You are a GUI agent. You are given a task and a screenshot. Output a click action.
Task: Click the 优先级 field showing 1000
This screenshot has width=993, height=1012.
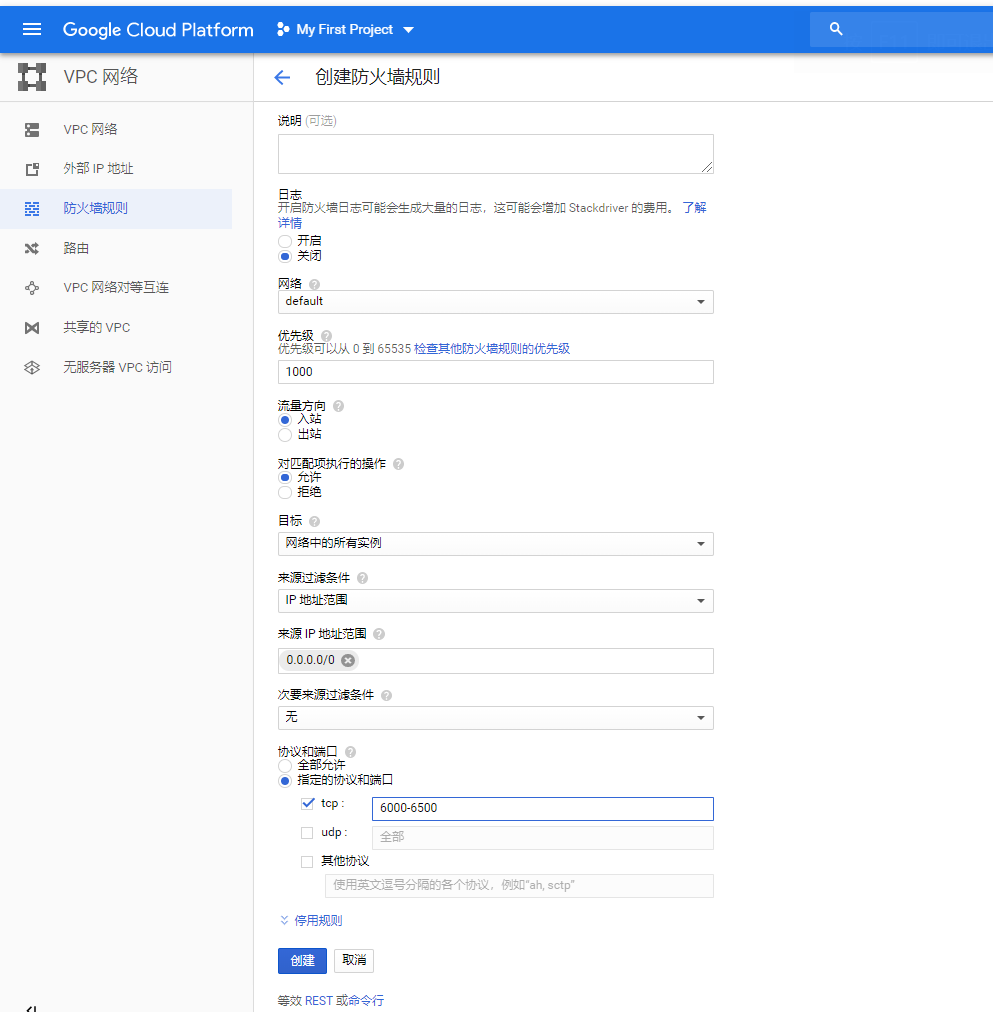(x=496, y=372)
